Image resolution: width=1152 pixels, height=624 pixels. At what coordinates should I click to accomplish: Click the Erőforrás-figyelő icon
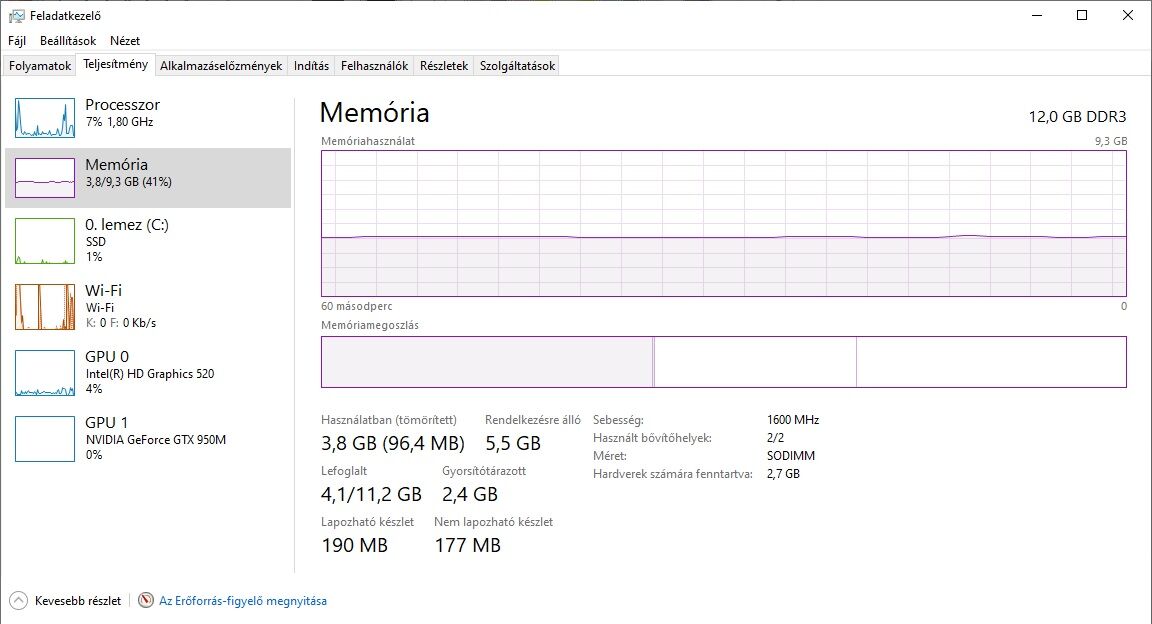click(x=146, y=600)
